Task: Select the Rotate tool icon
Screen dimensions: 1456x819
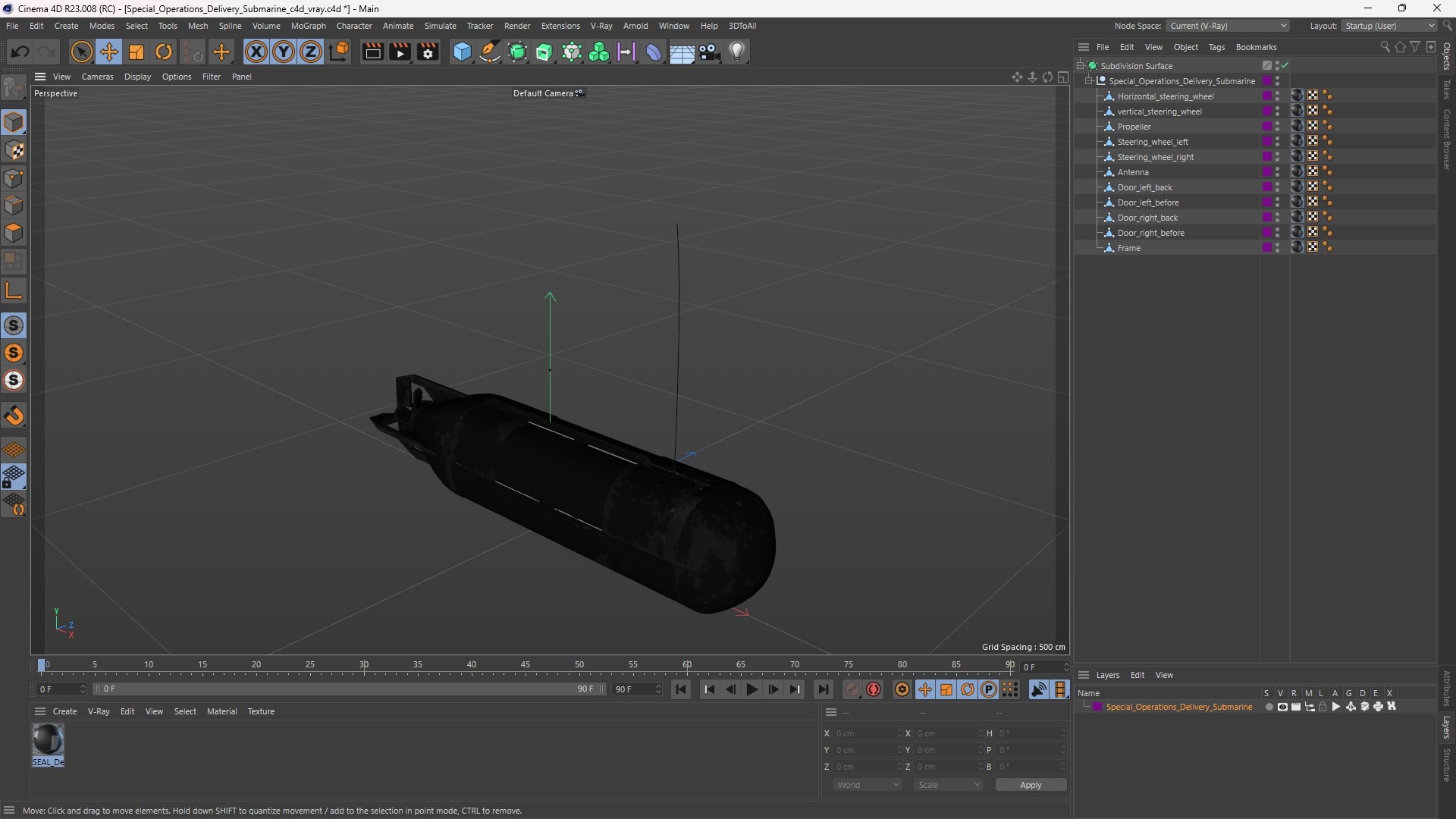Action: pyautogui.click(x=164, y=52)
